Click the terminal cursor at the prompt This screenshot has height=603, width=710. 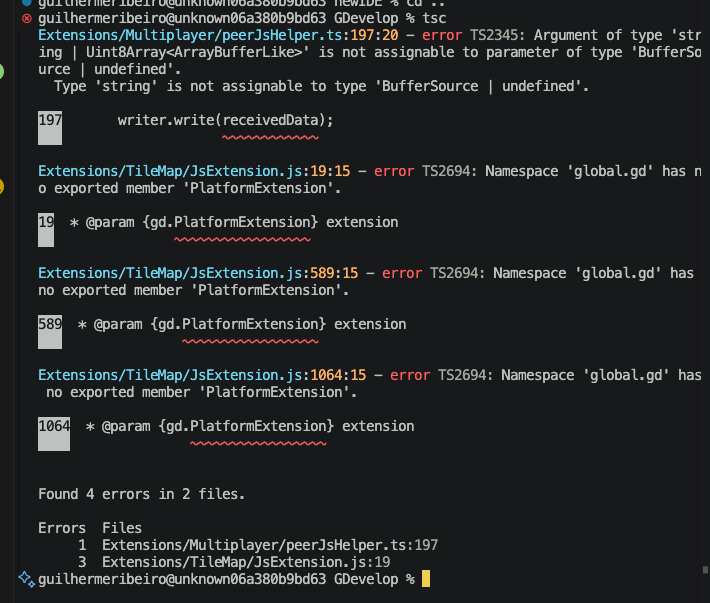coord(426,580)
